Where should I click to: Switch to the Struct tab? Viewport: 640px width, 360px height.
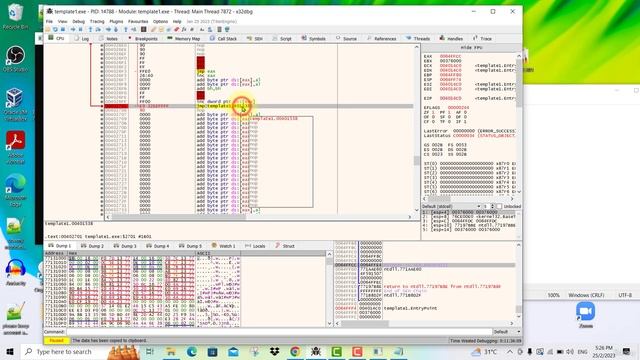tap(285, 246)
